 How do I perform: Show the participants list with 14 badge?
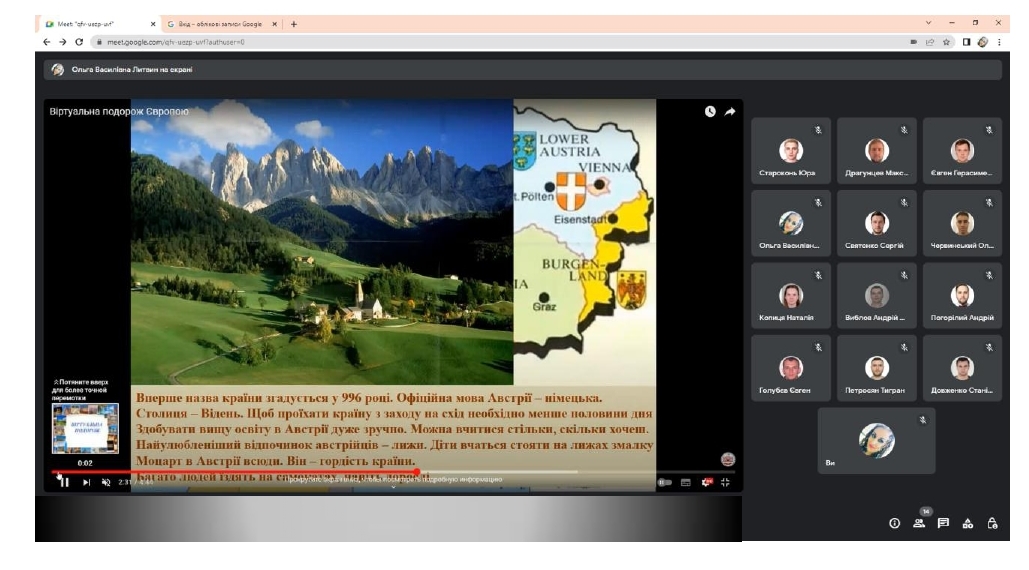[919, 523]
